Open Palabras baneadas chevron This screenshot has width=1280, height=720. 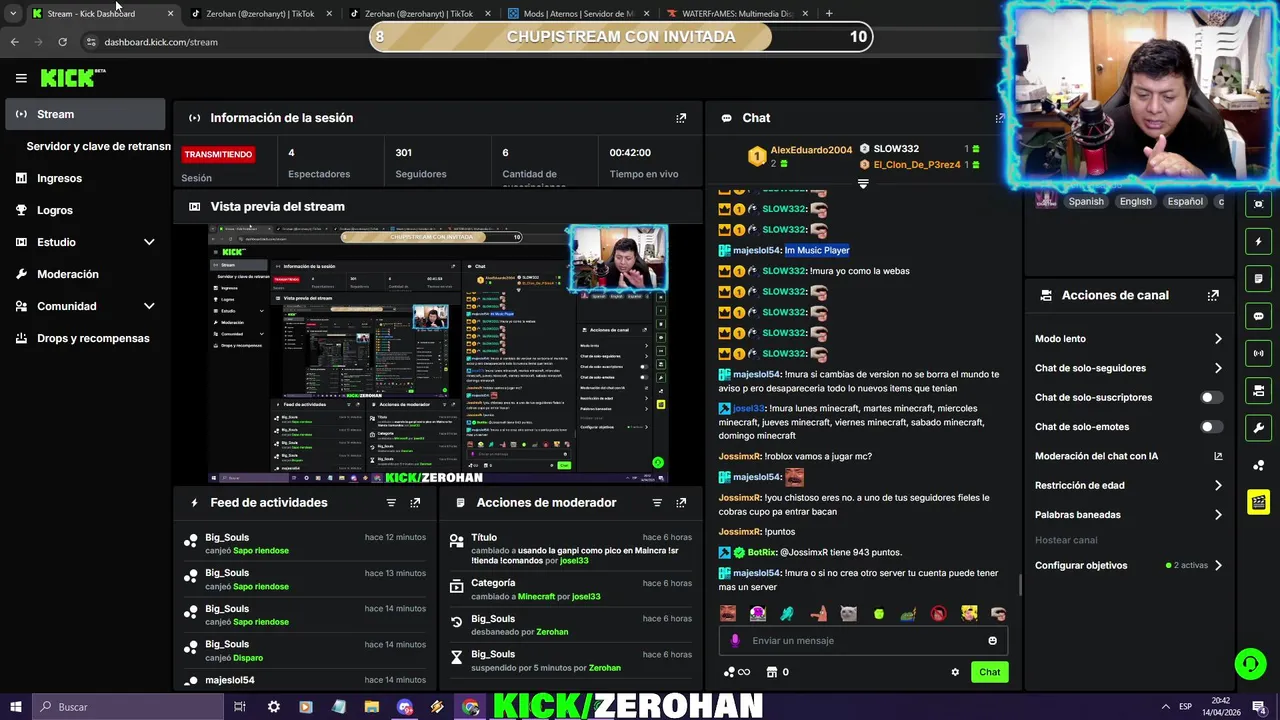(1218, 515)
